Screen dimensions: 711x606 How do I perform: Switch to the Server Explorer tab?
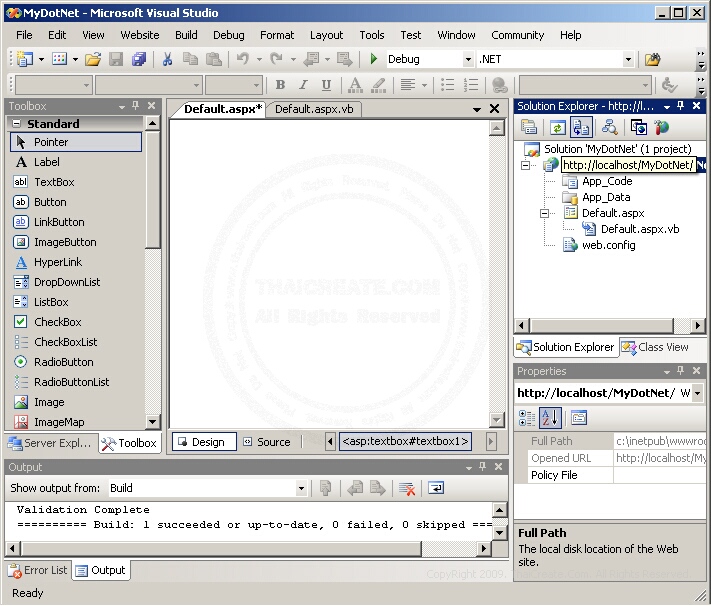(x=50, y=443)
